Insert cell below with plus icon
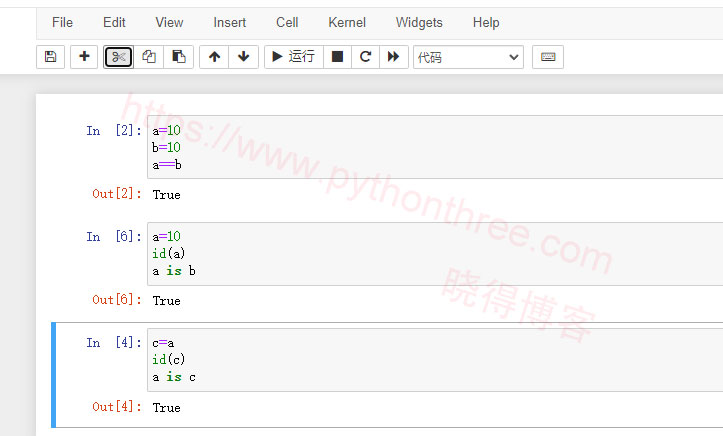The height and width of the screenshot is (436, 723). tap(84, 57)
